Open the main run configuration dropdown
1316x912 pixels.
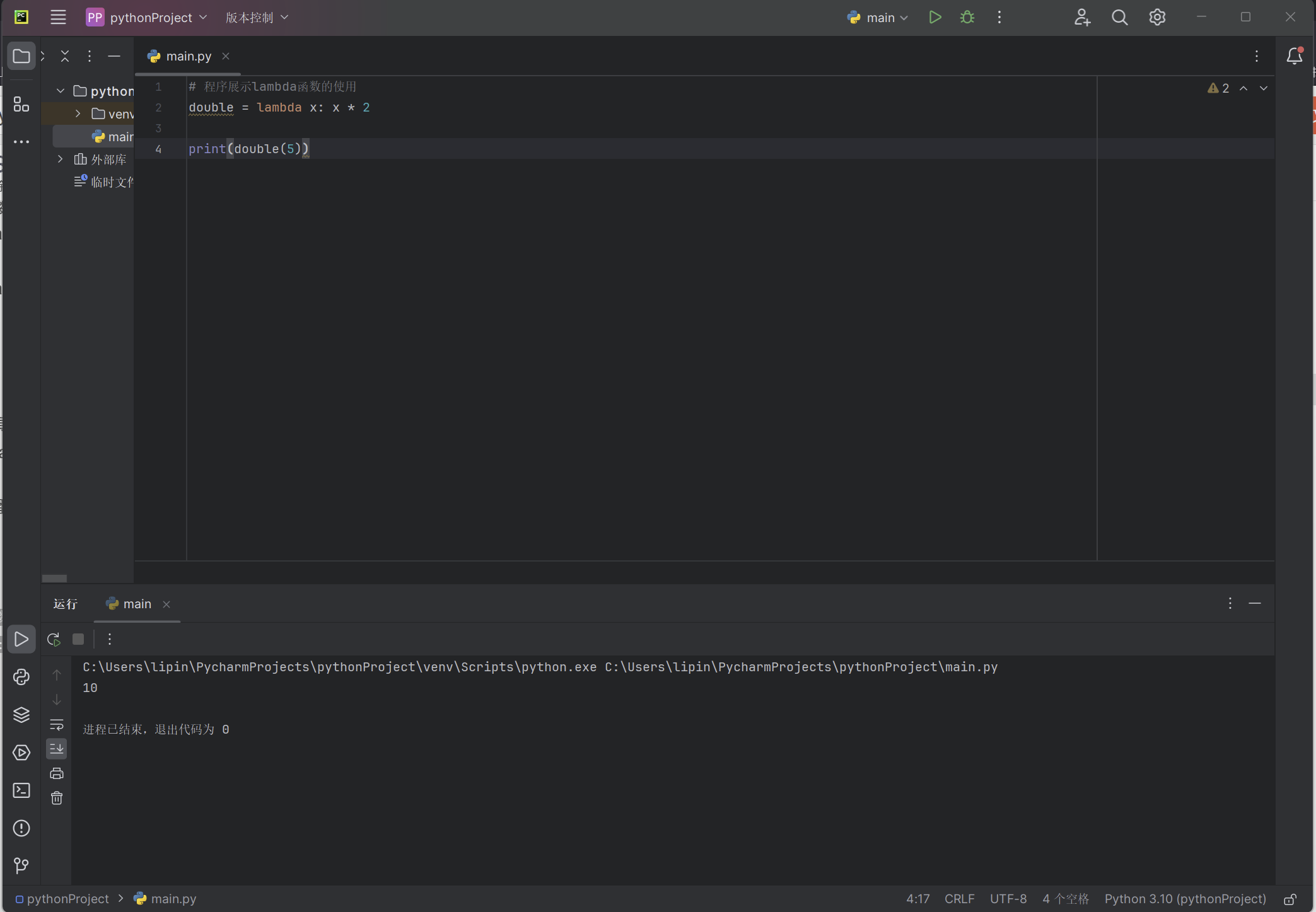[878, 18]
